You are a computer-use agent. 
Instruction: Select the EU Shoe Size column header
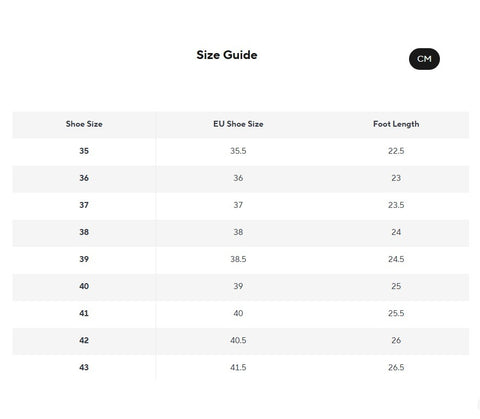(x=238, y=124)
